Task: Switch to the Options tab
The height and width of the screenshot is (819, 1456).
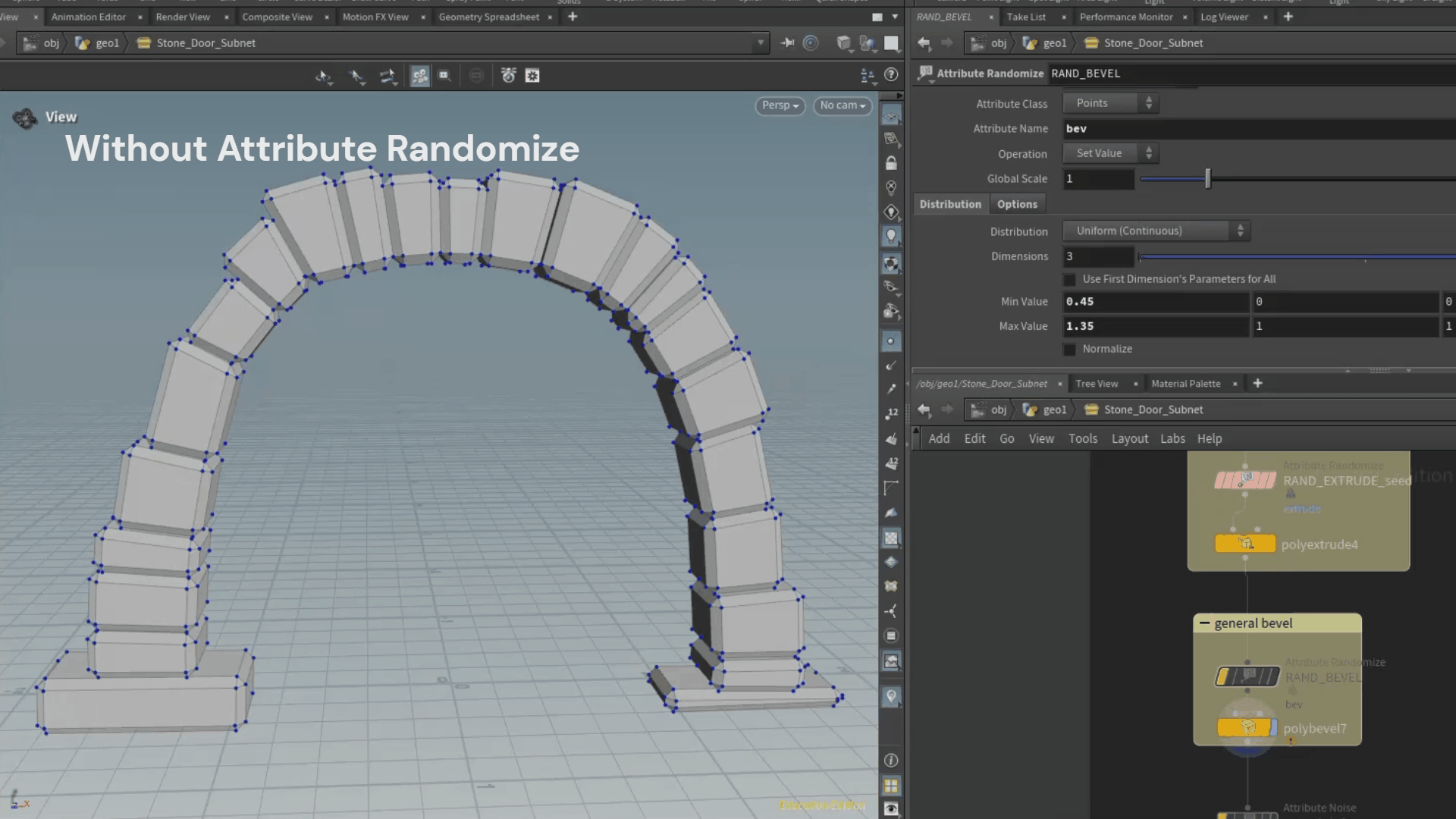Action: coord(1017,204)
